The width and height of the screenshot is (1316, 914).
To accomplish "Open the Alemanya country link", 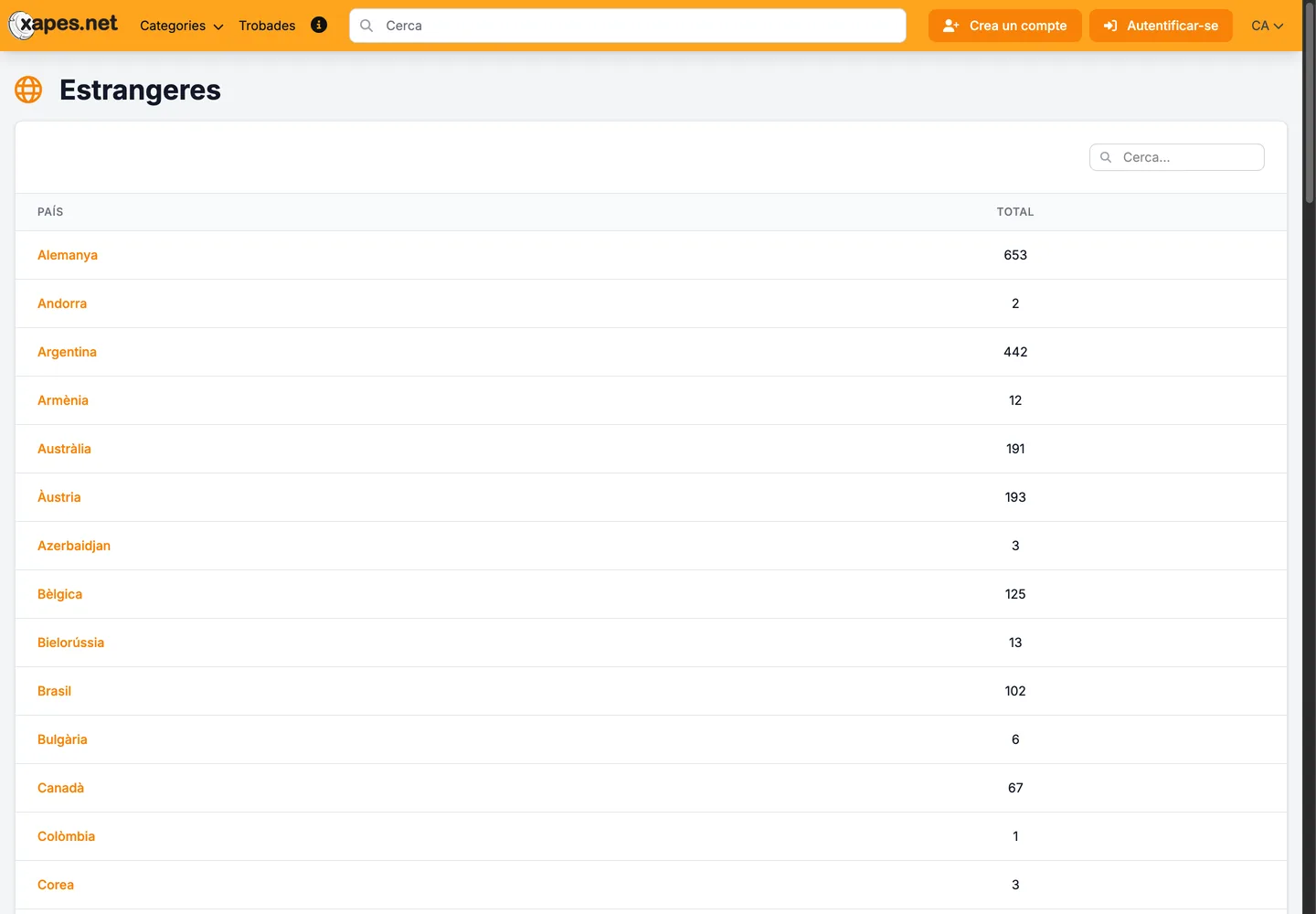I will 68,255.
